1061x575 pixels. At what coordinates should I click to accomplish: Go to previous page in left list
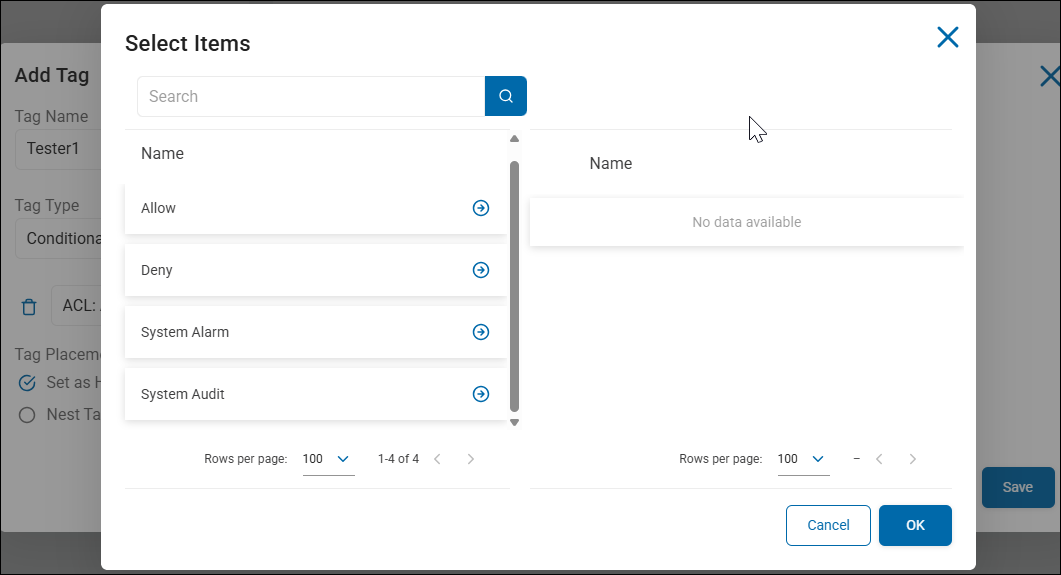coord(437,459)
